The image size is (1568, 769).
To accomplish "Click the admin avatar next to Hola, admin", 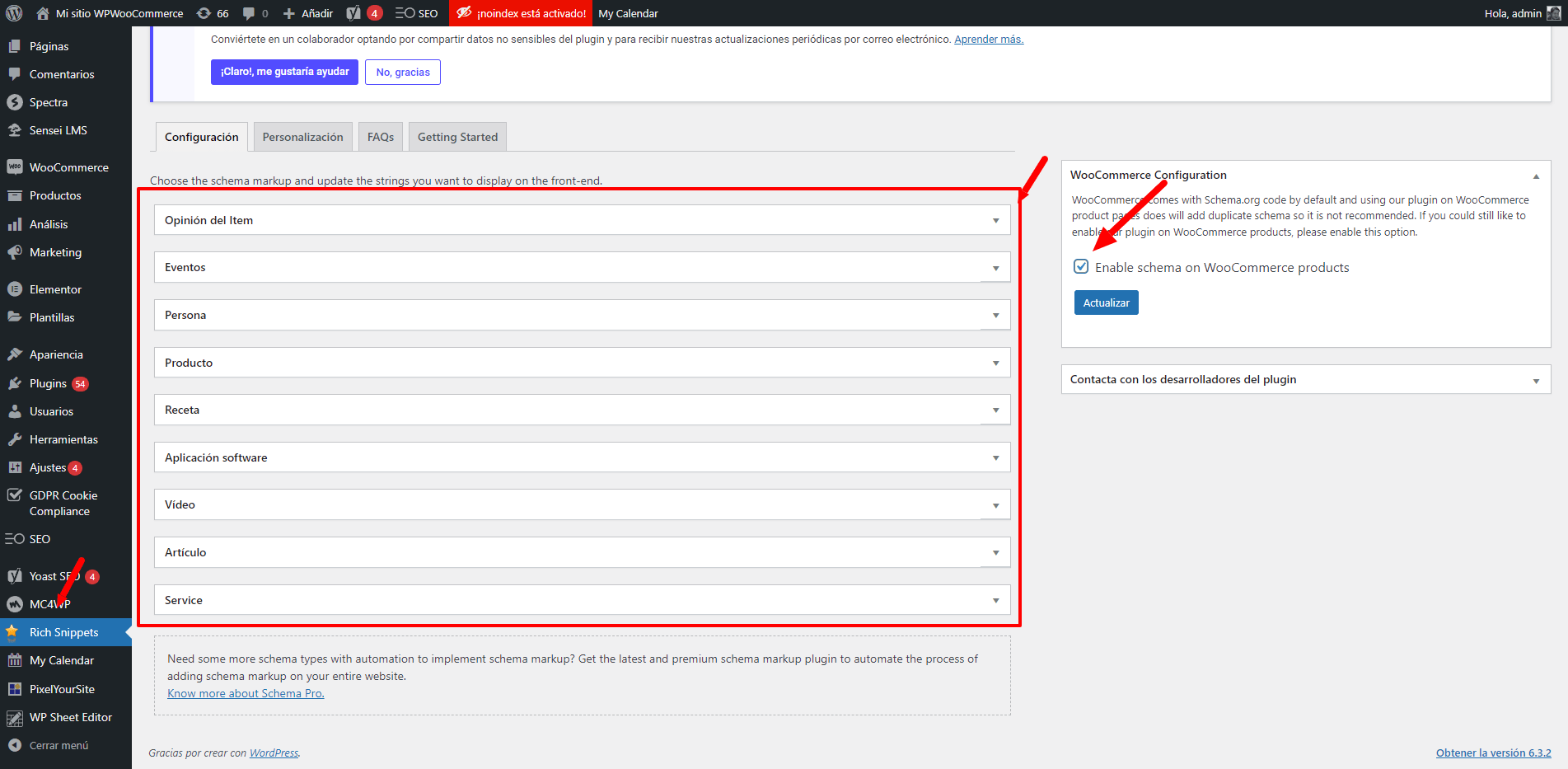I will coord(1553,13).
